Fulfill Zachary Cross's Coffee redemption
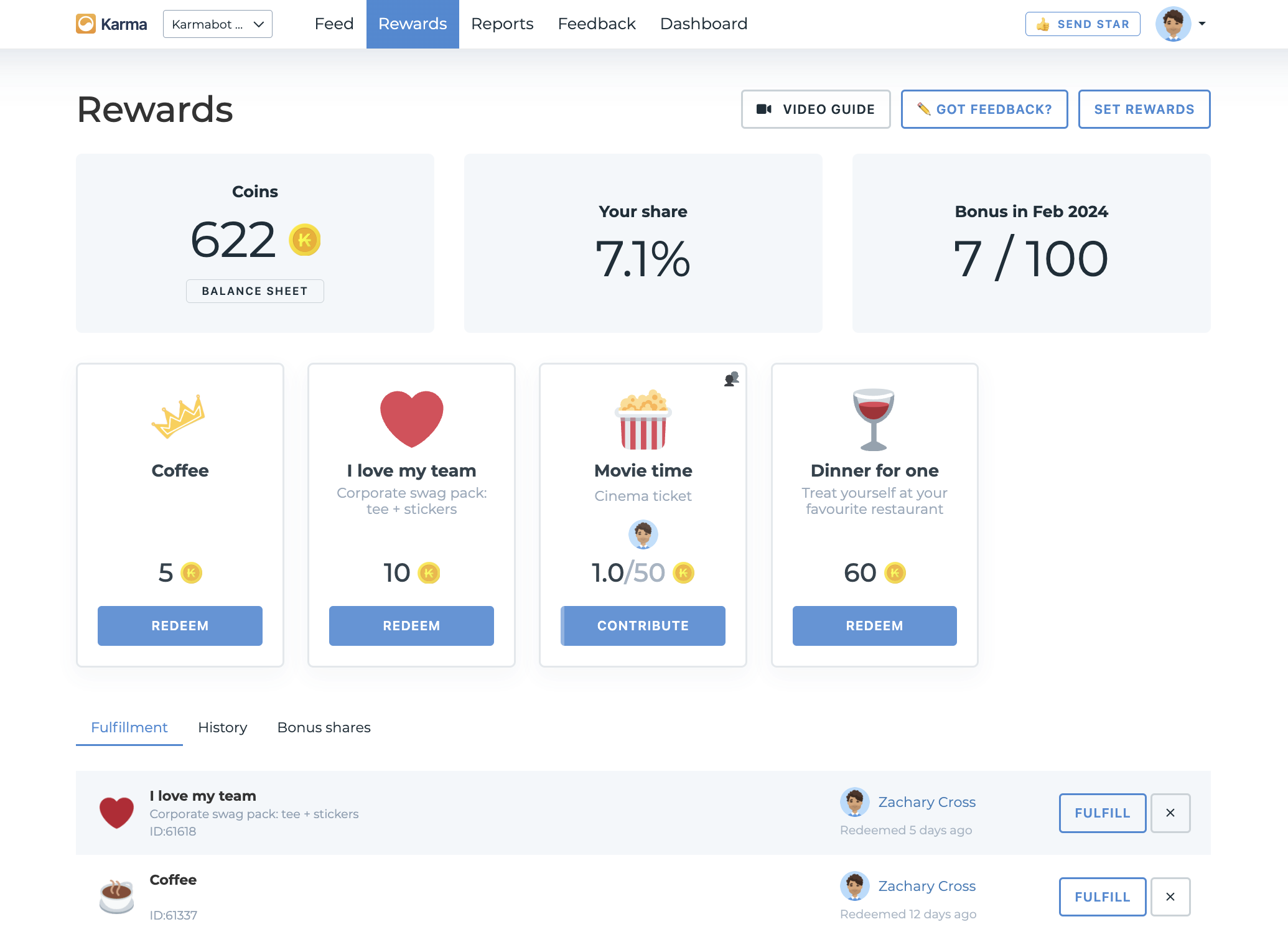Image resolution: width=1288 pixels, height=937 pixels. click(1102, 897)
